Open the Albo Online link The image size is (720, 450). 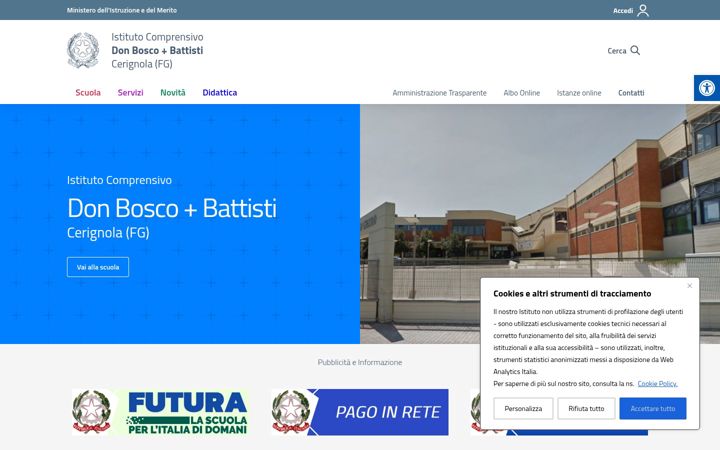pyautogui.click(x=522, y=93)
